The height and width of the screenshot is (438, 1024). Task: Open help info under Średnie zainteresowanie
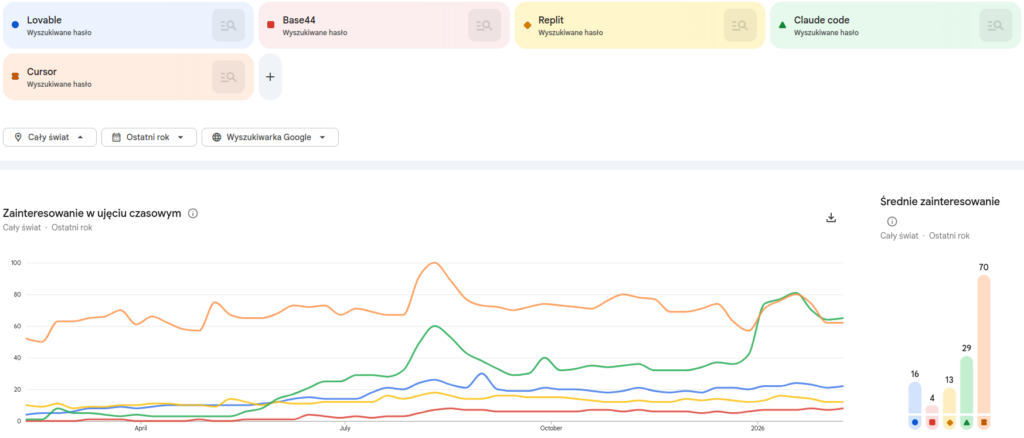coord(892,222)
